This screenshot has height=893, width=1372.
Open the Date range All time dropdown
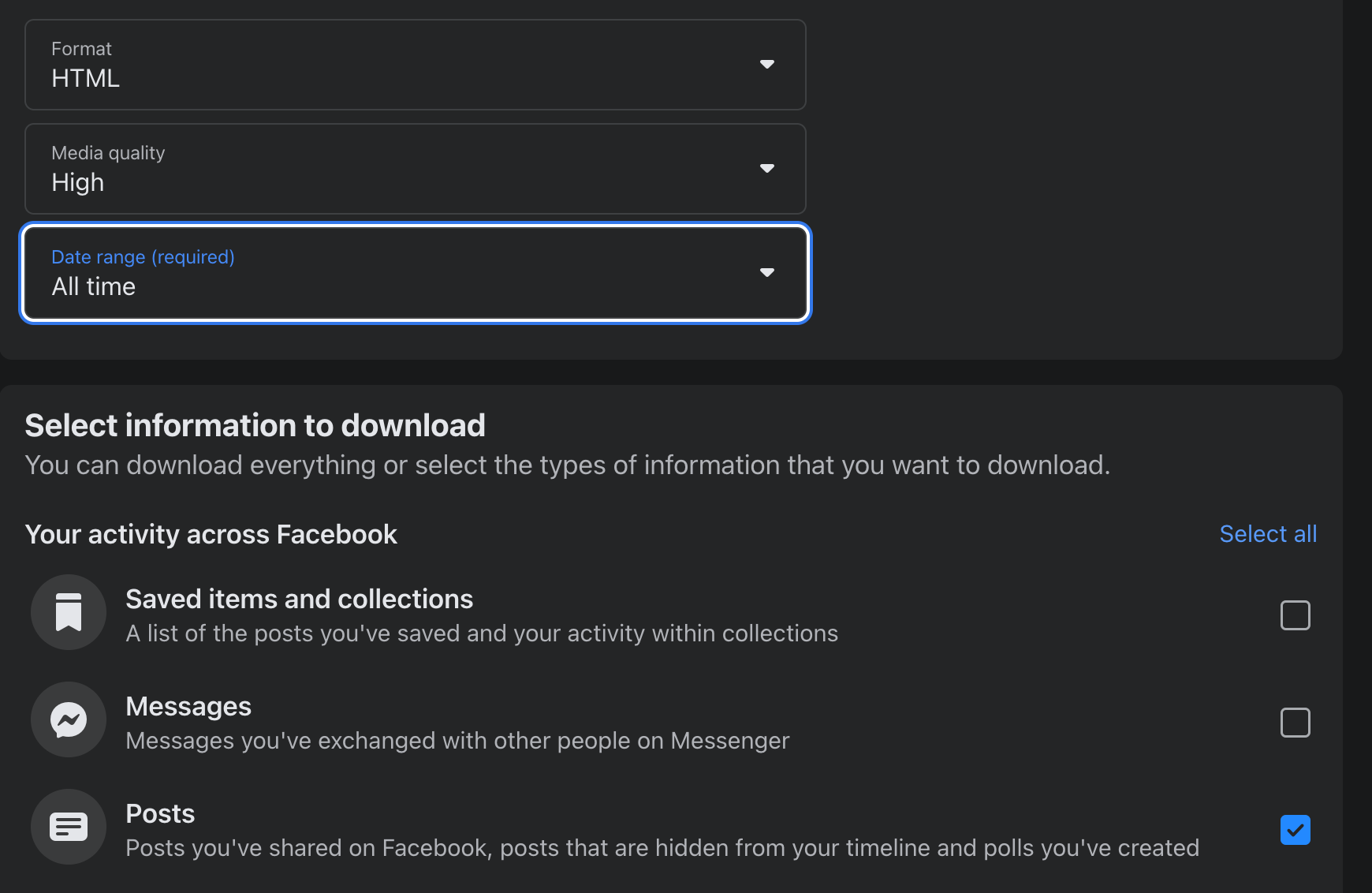point(416,273)
